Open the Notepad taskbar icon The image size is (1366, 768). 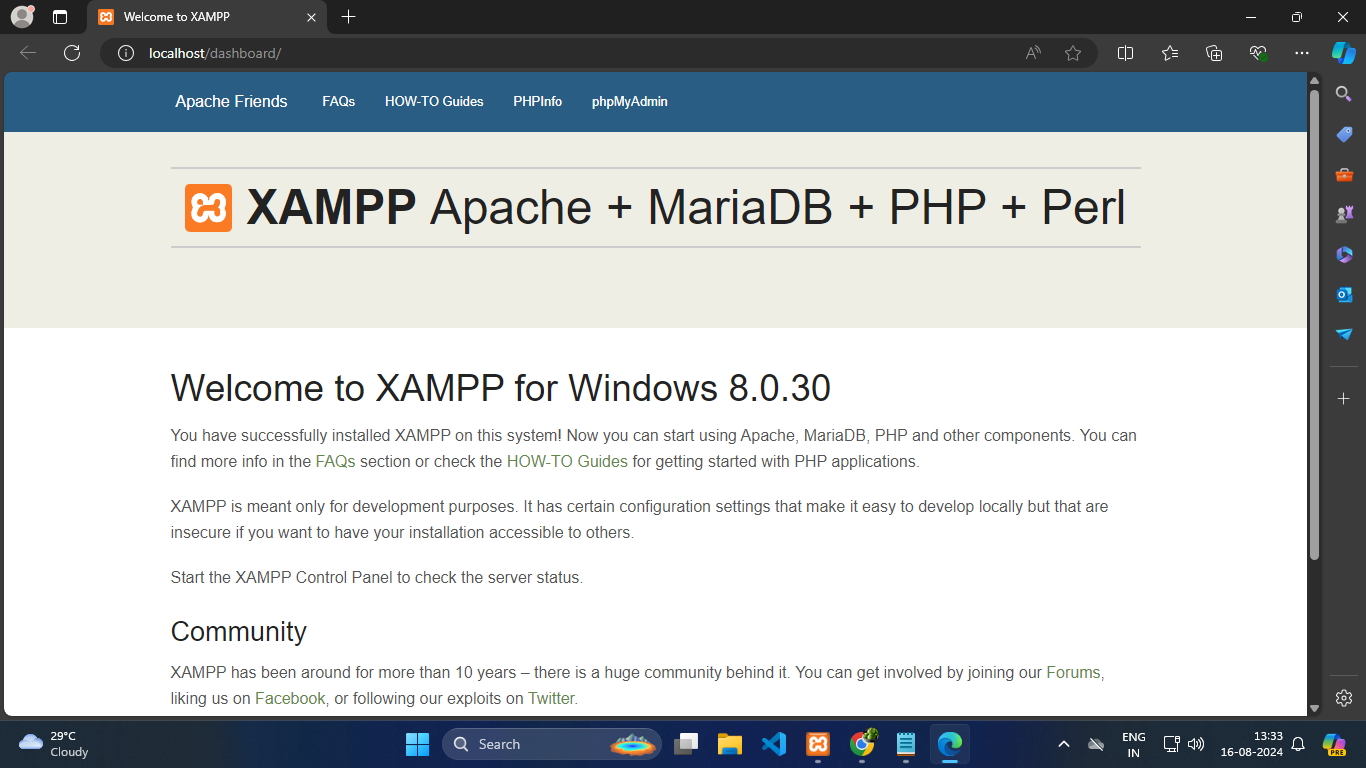point(906,744)
